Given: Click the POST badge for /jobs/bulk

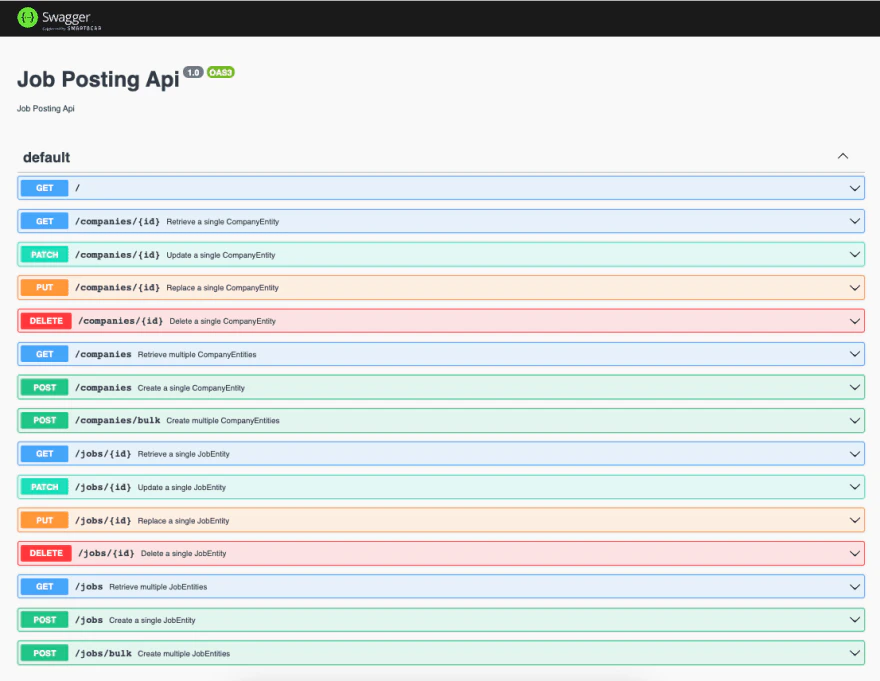Looking at the screenshot, I should pos(43,653).
